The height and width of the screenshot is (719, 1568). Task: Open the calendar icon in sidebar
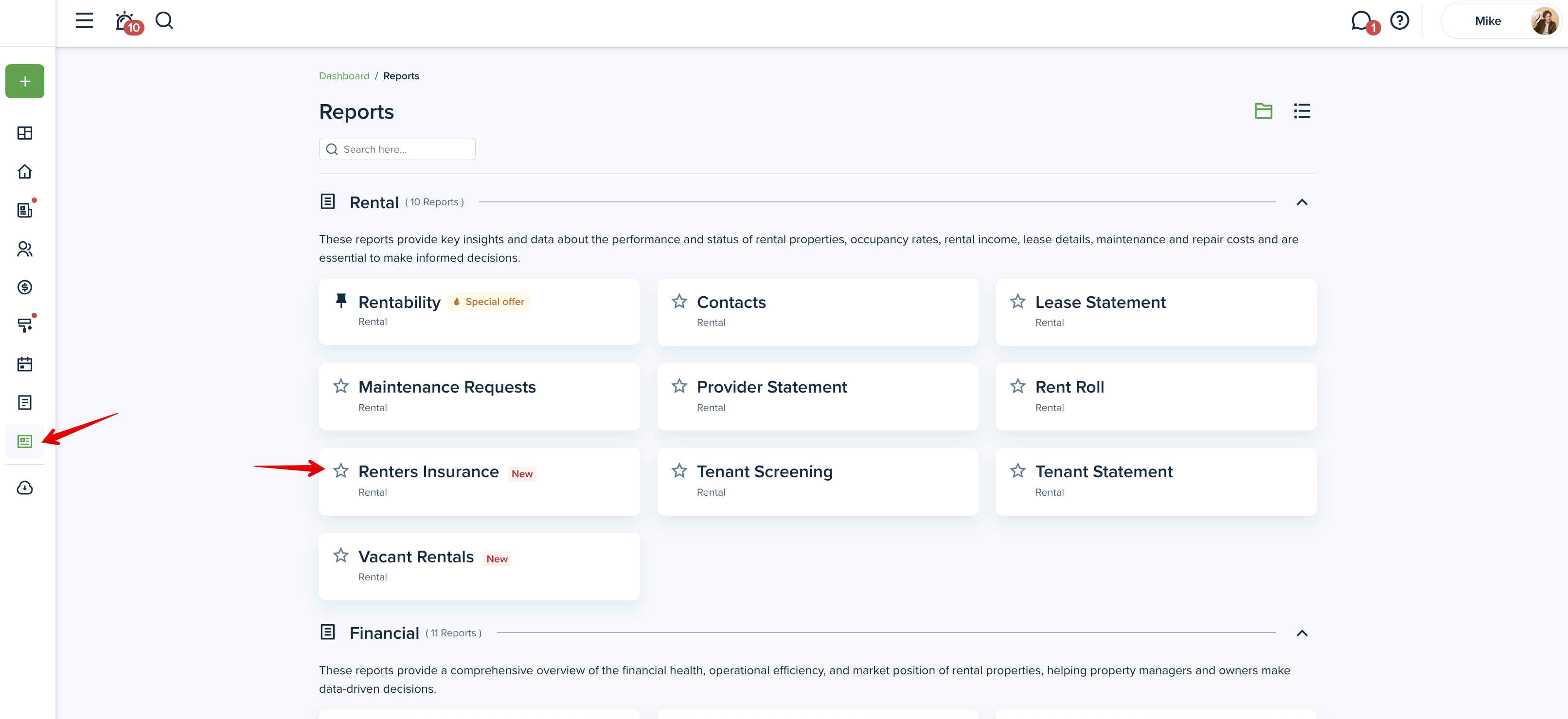click(25, 364)
